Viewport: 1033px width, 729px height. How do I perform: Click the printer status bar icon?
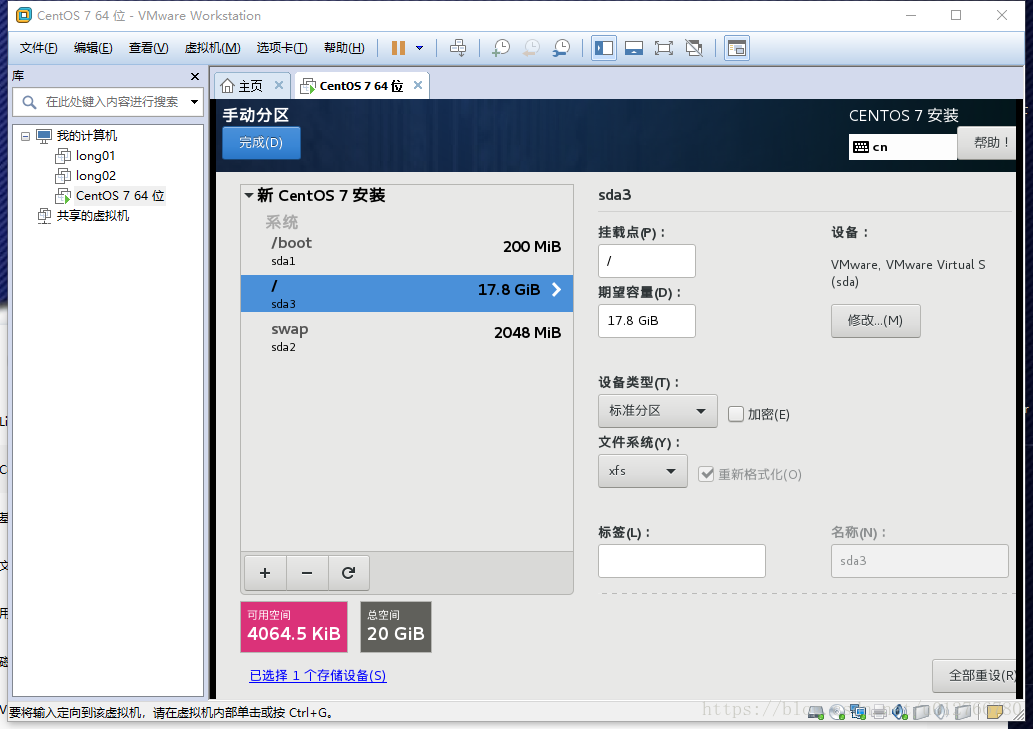pos(879,712)
